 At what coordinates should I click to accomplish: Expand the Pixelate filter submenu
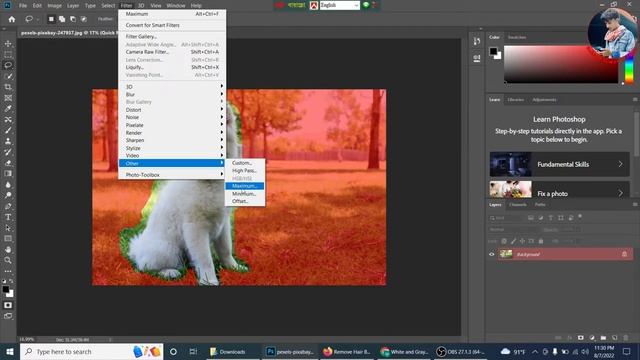click(172, 125)
